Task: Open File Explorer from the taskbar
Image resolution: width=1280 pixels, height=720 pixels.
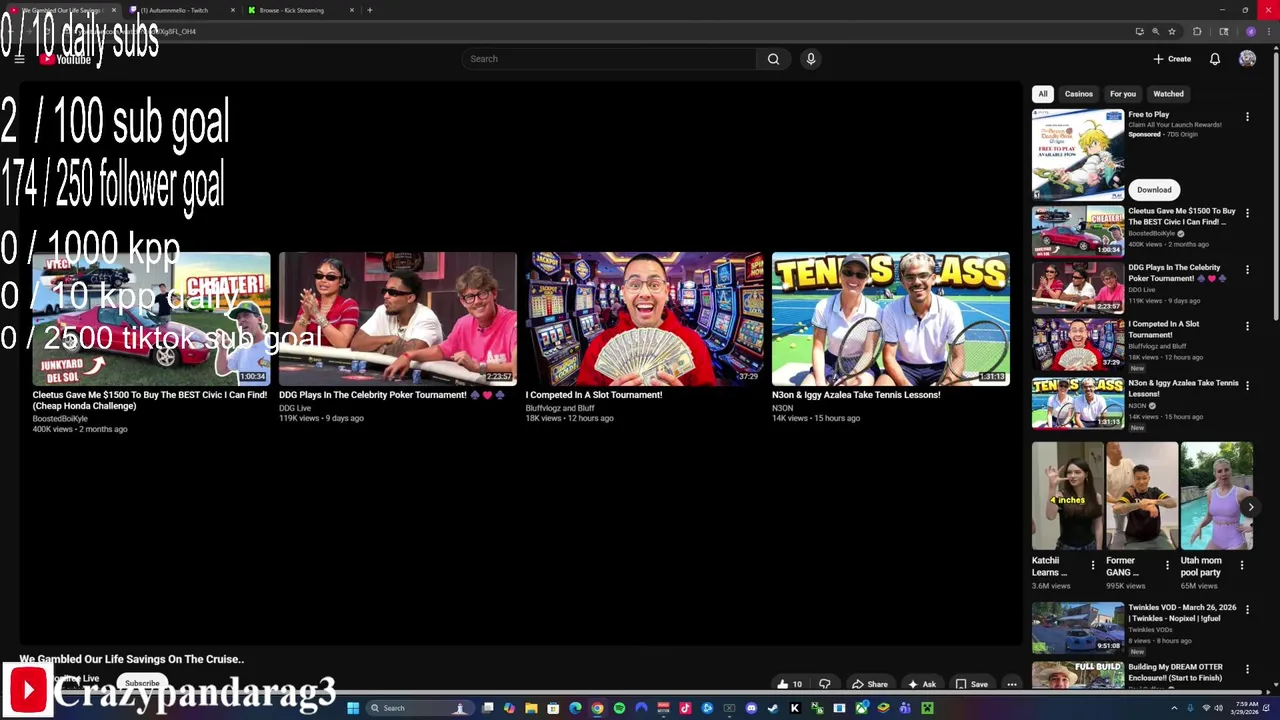Action: (x=531, y=708)
